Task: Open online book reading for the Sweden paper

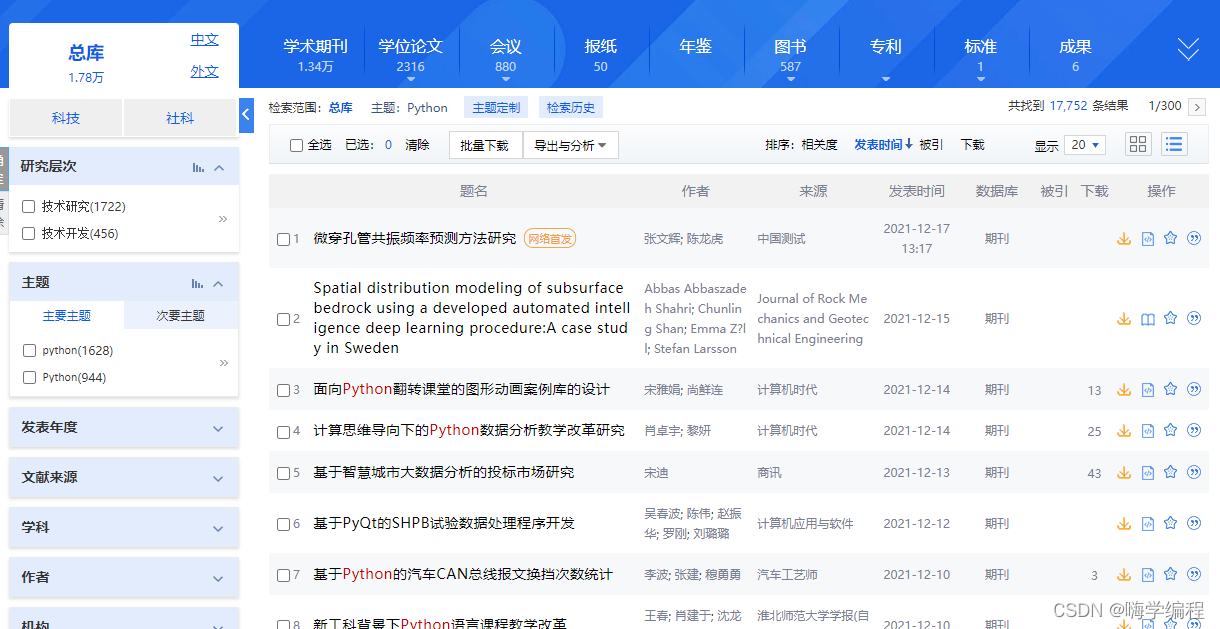Action: pos(1147,318)
